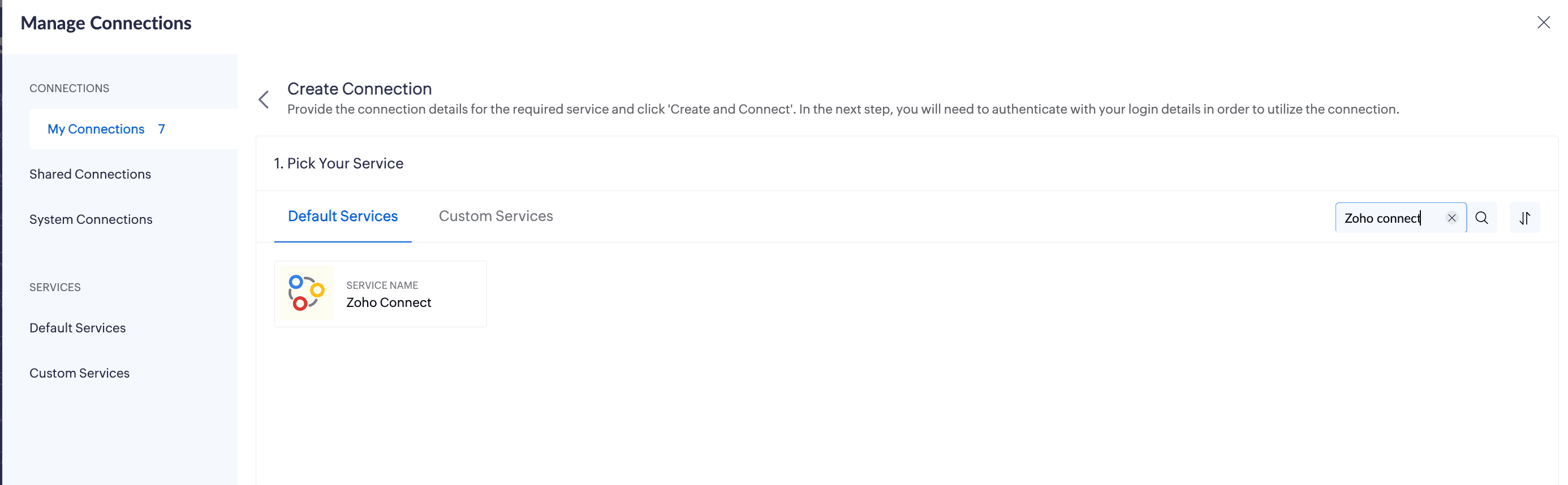Go back using the left chevron arrow
The image size is (1568, 485).
264,100
